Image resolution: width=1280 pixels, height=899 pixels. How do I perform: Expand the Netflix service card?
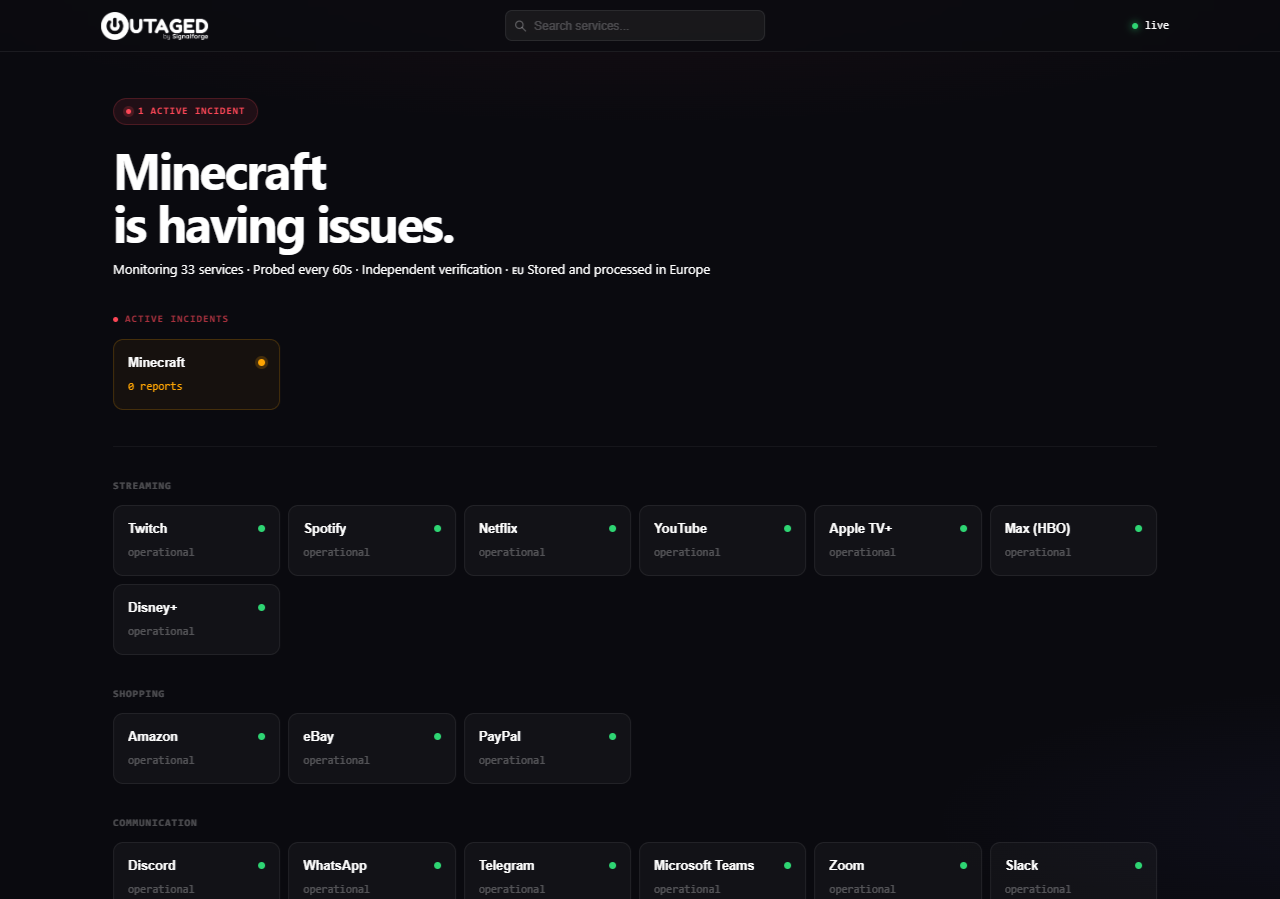point(547,540)
